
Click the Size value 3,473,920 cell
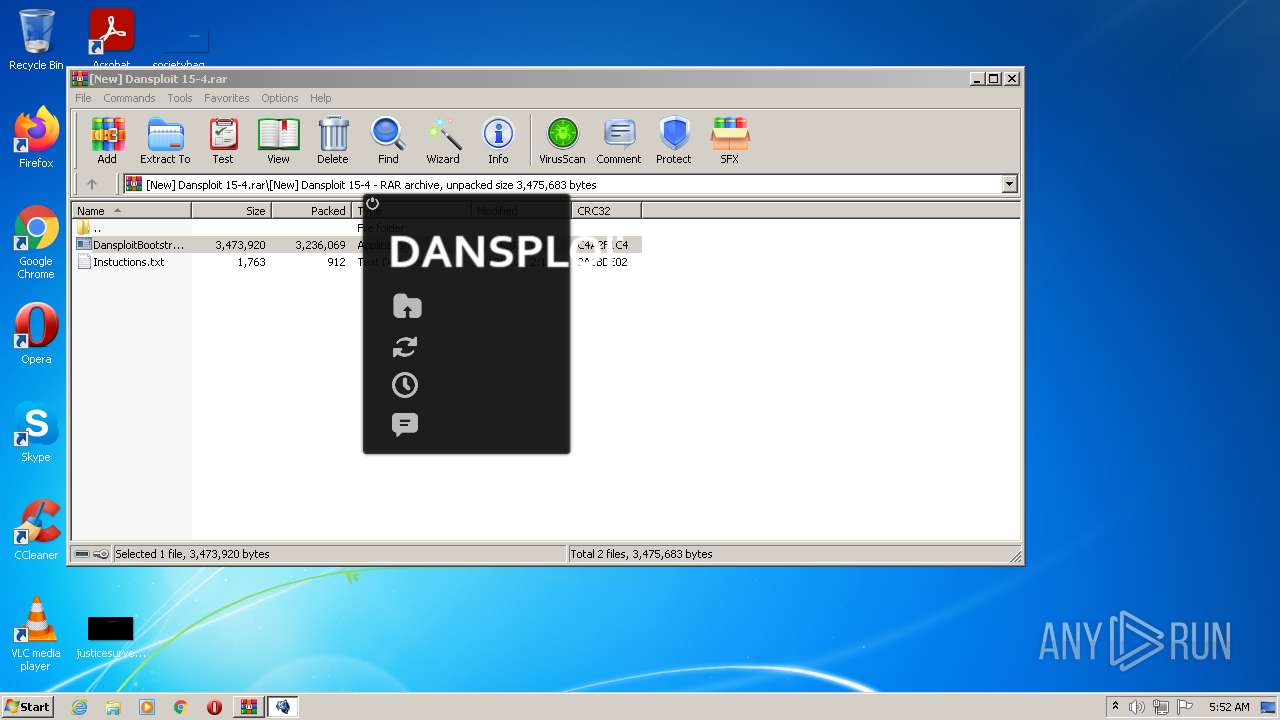pos(240,245)
